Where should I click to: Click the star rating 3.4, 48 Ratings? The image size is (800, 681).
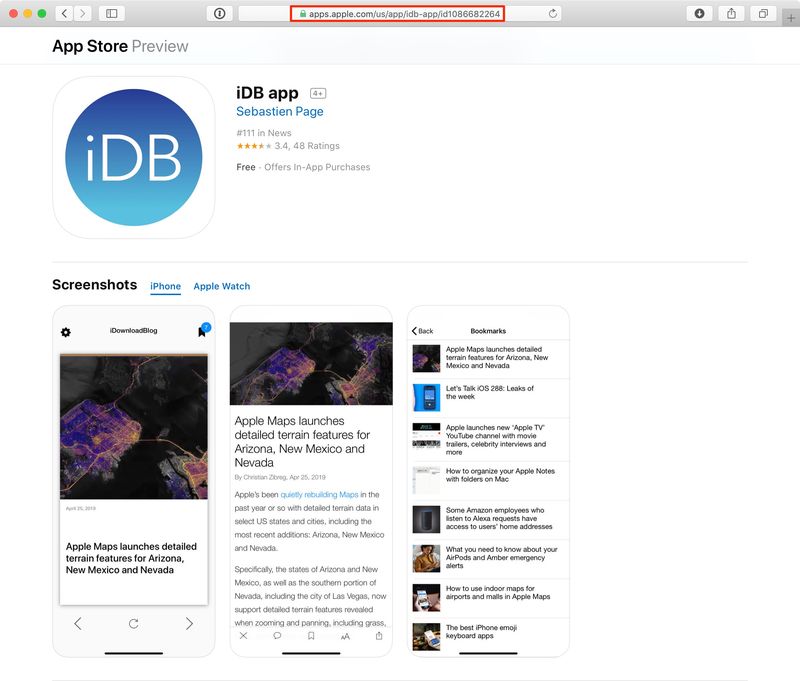pyautogui.click(x=288, y=146)
